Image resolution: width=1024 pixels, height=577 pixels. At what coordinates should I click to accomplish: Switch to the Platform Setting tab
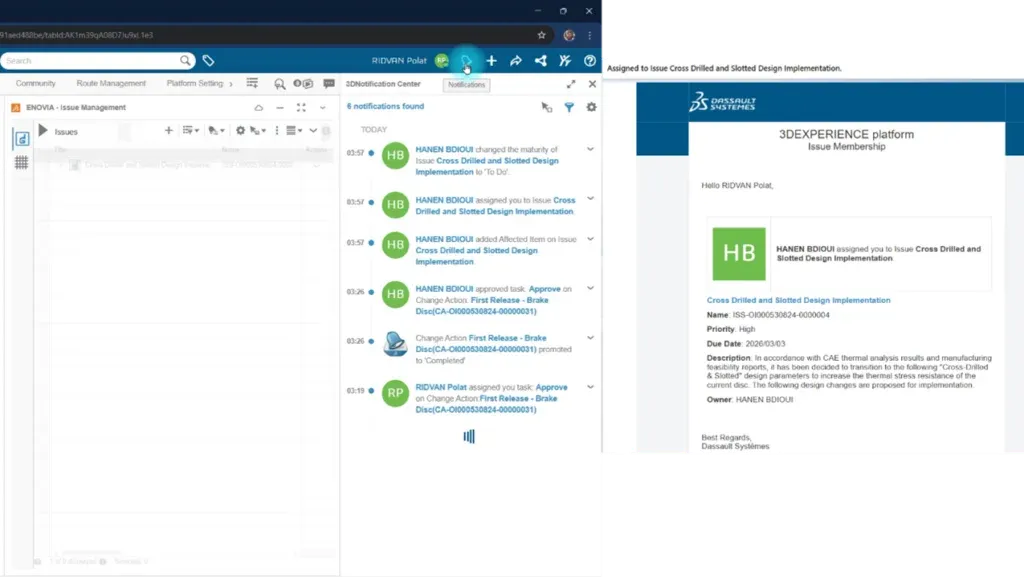click(195, 84)
